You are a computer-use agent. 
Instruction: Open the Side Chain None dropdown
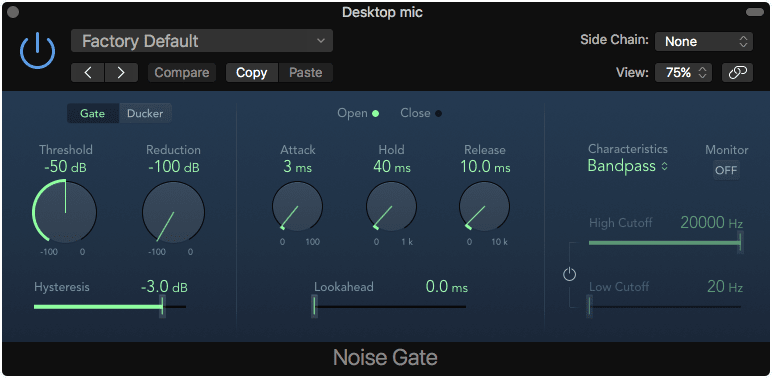704,42
